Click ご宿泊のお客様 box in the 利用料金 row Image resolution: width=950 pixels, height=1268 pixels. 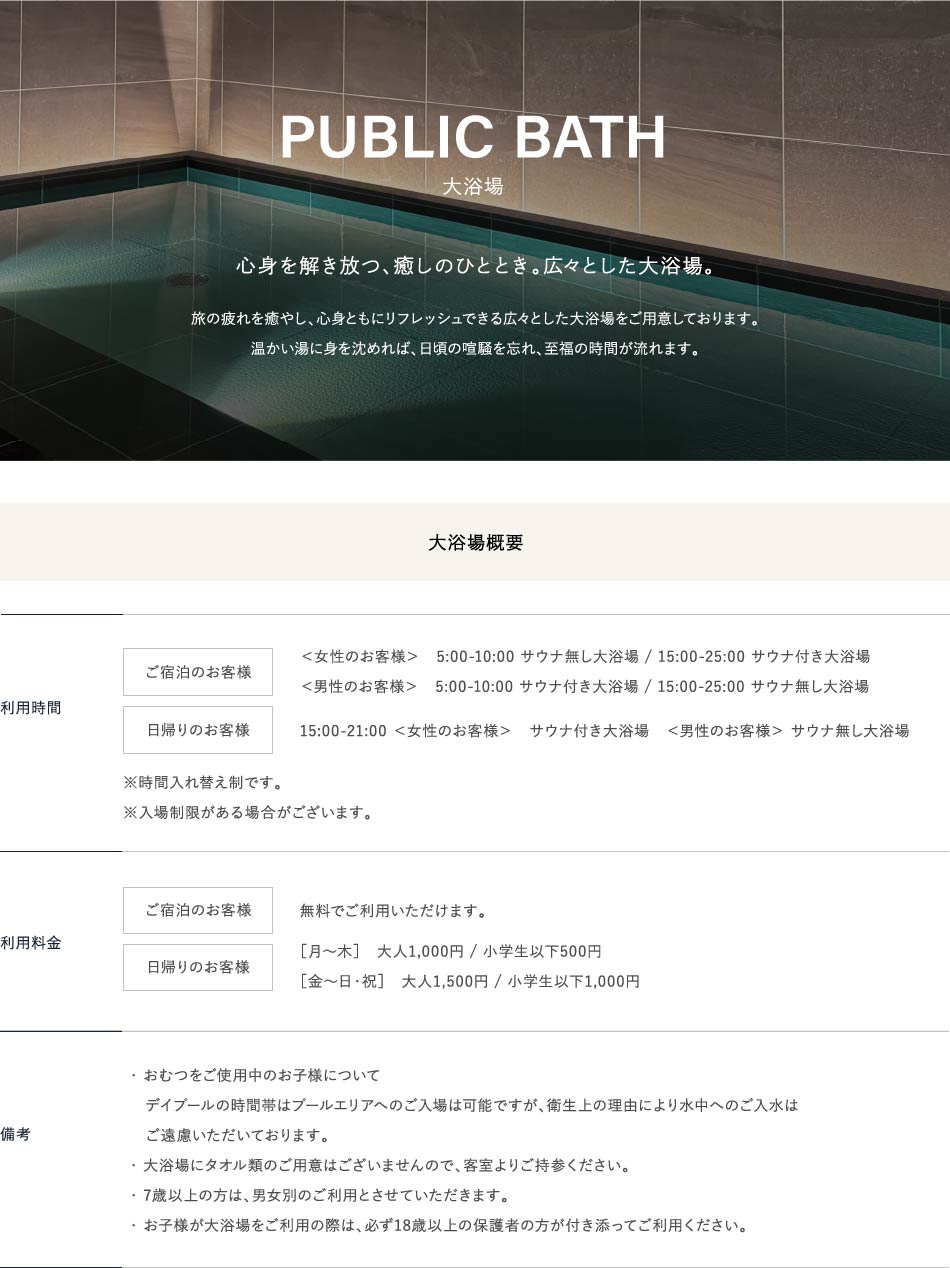(198, 910)
